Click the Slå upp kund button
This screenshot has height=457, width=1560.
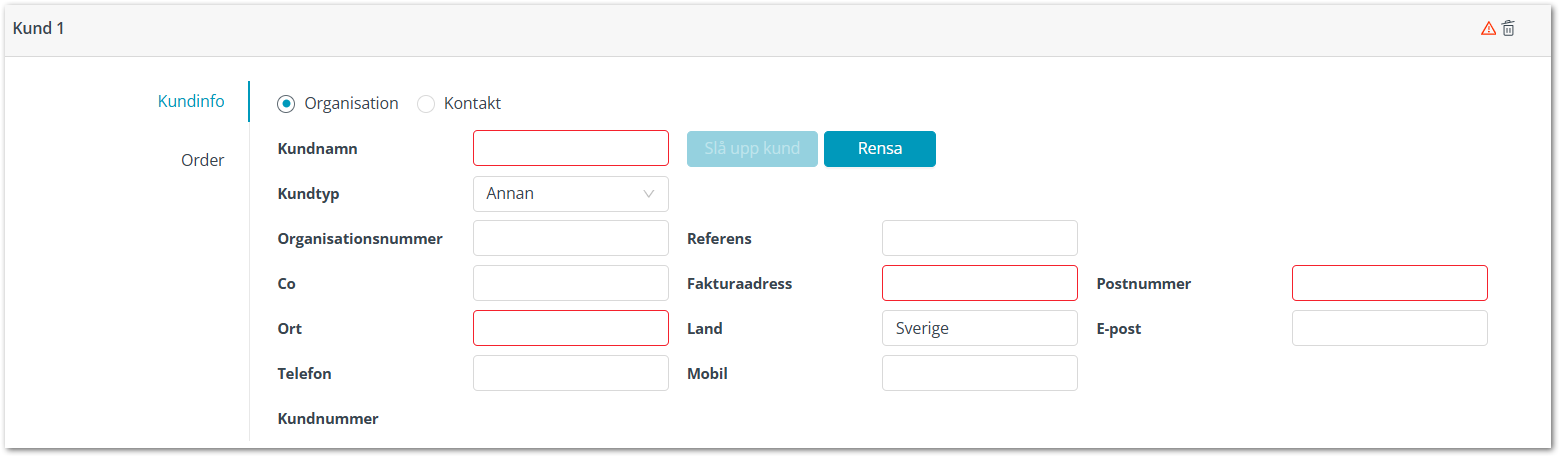pyautogui.click(x=752, y=149)
